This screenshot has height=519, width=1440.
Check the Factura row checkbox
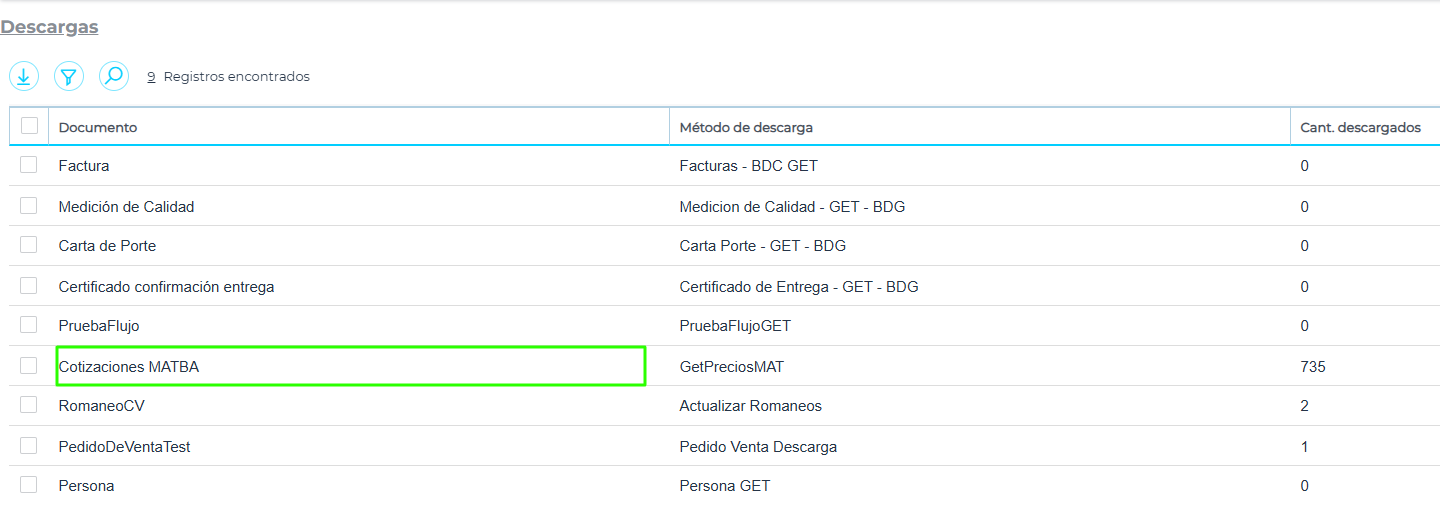coord(29,165)
